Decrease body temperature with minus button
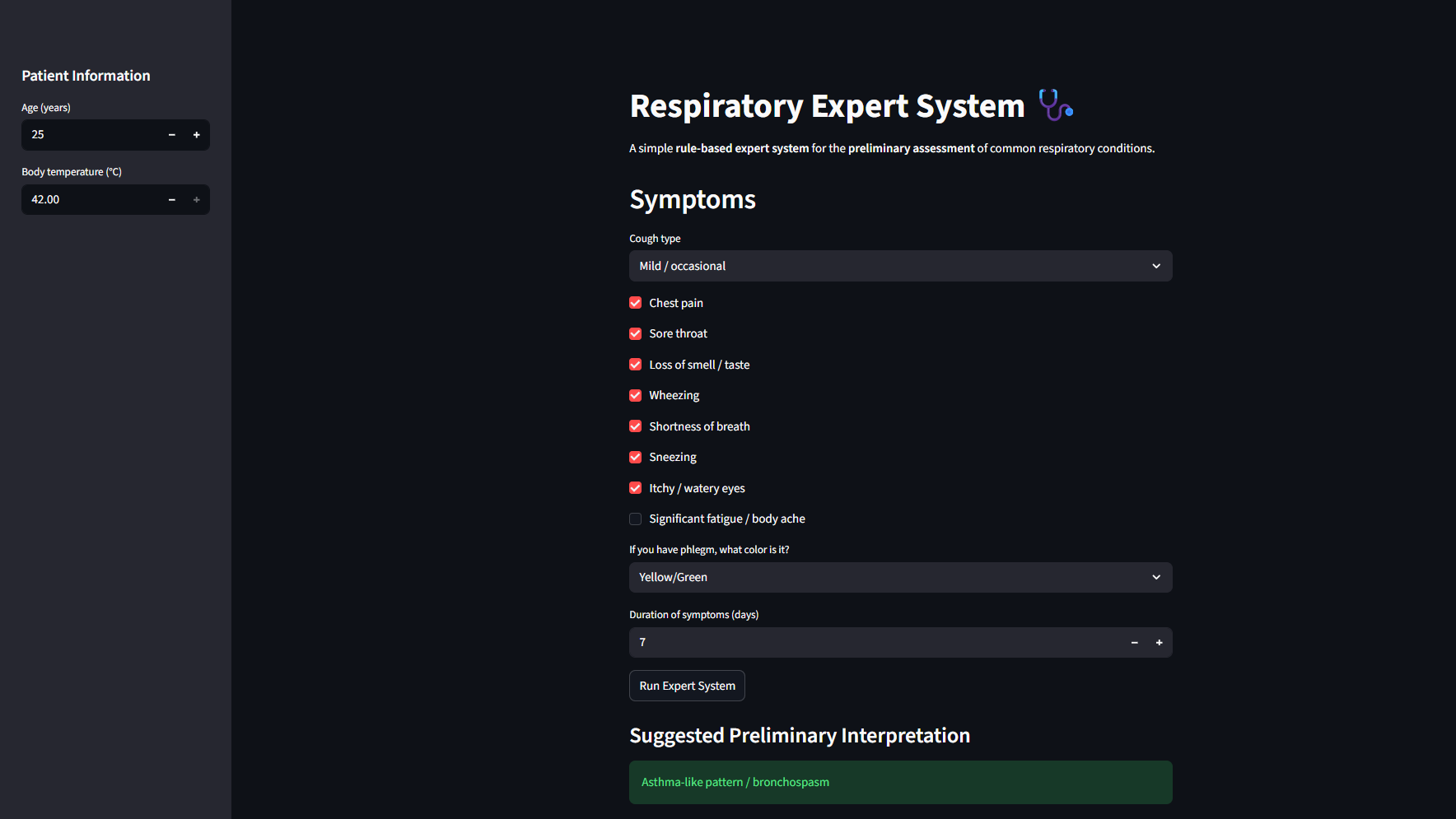The image size is (1456, 819). point(171,200)
